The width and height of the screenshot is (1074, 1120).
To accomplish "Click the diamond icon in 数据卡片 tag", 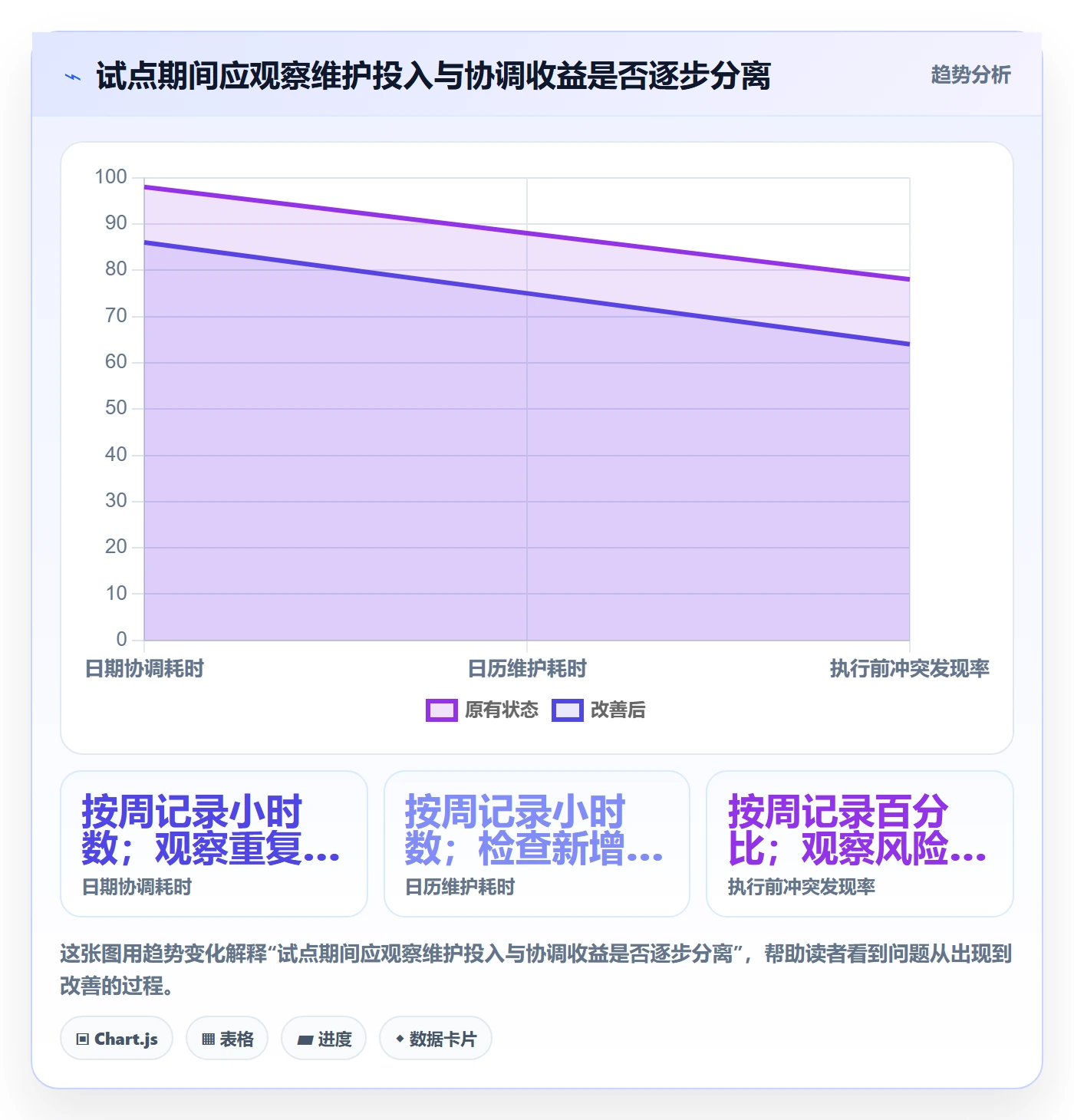I will pyautogui.click(x=400, y=1039).
